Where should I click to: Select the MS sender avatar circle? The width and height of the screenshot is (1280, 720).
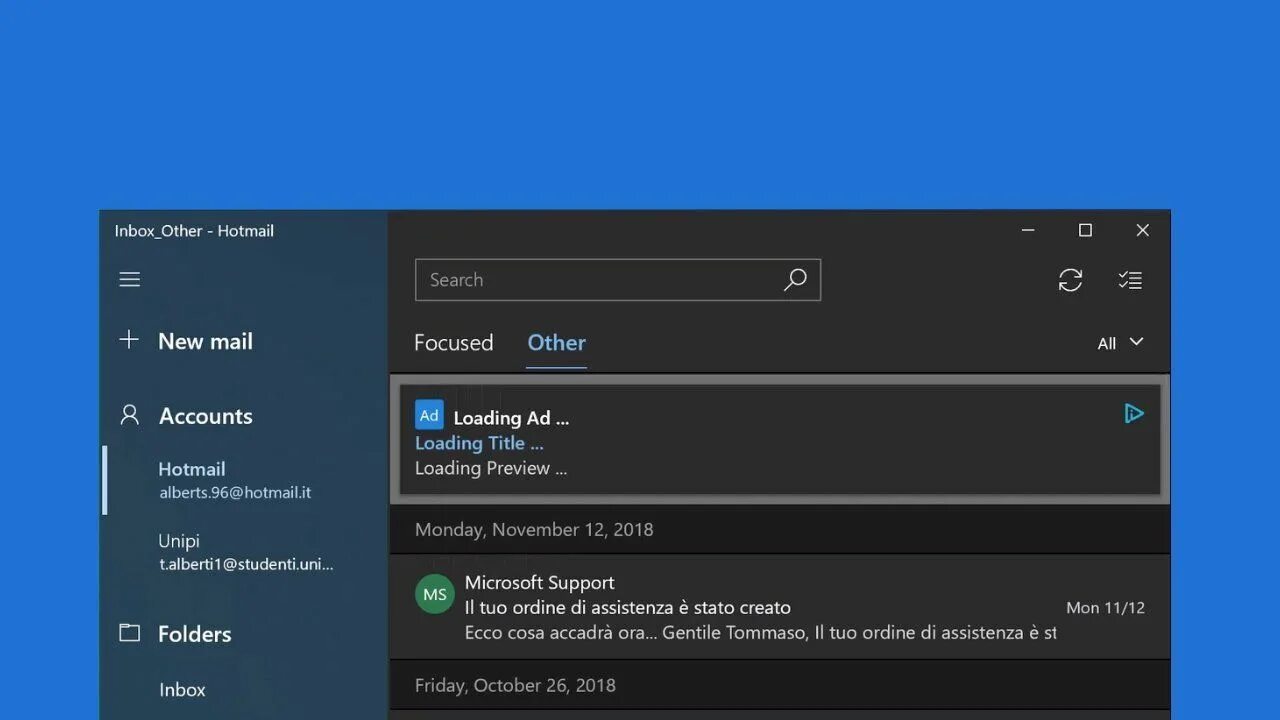pyautogui.click(x=435, y=595)
